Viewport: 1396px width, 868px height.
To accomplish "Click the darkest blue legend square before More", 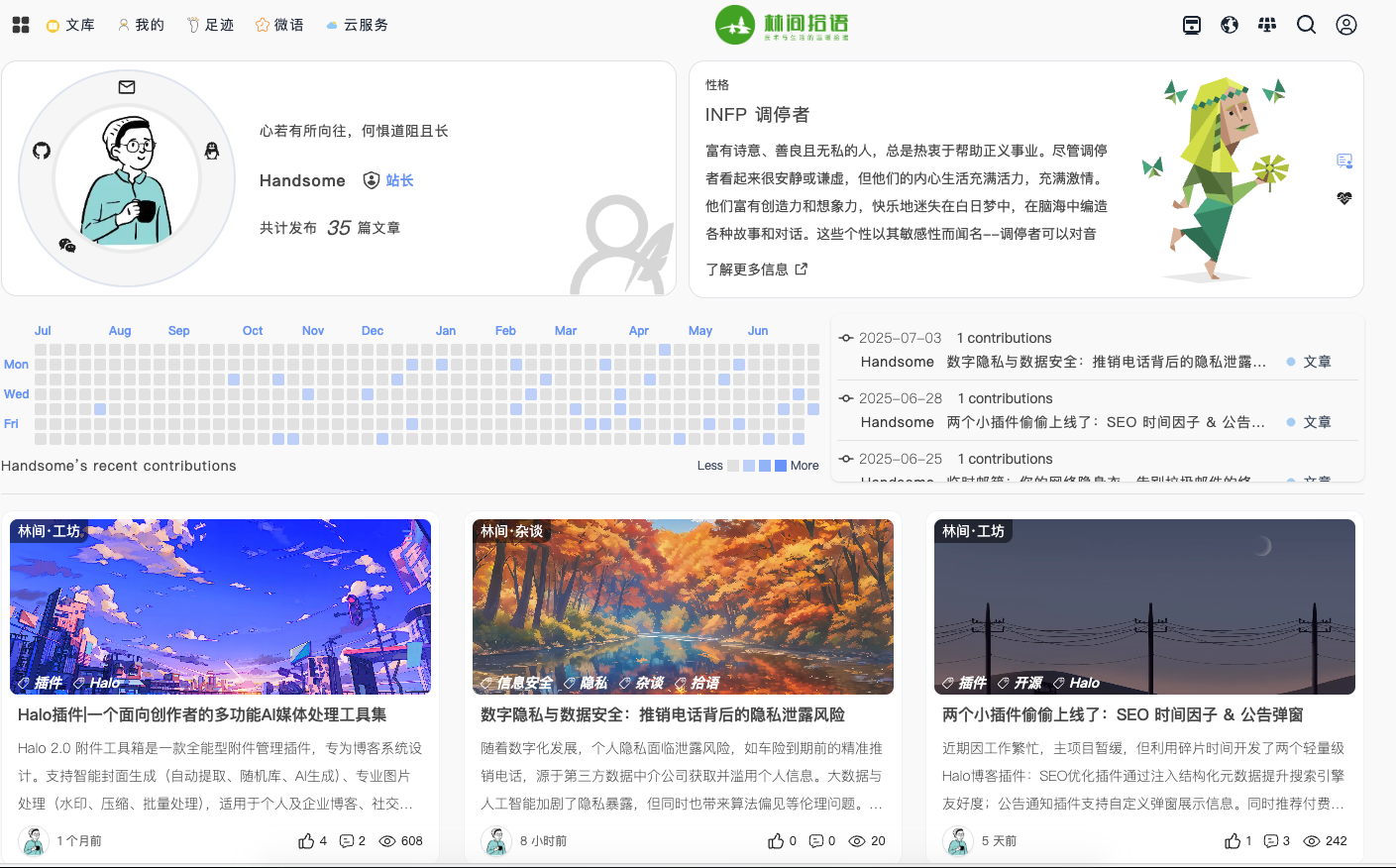I will (781, 466).
